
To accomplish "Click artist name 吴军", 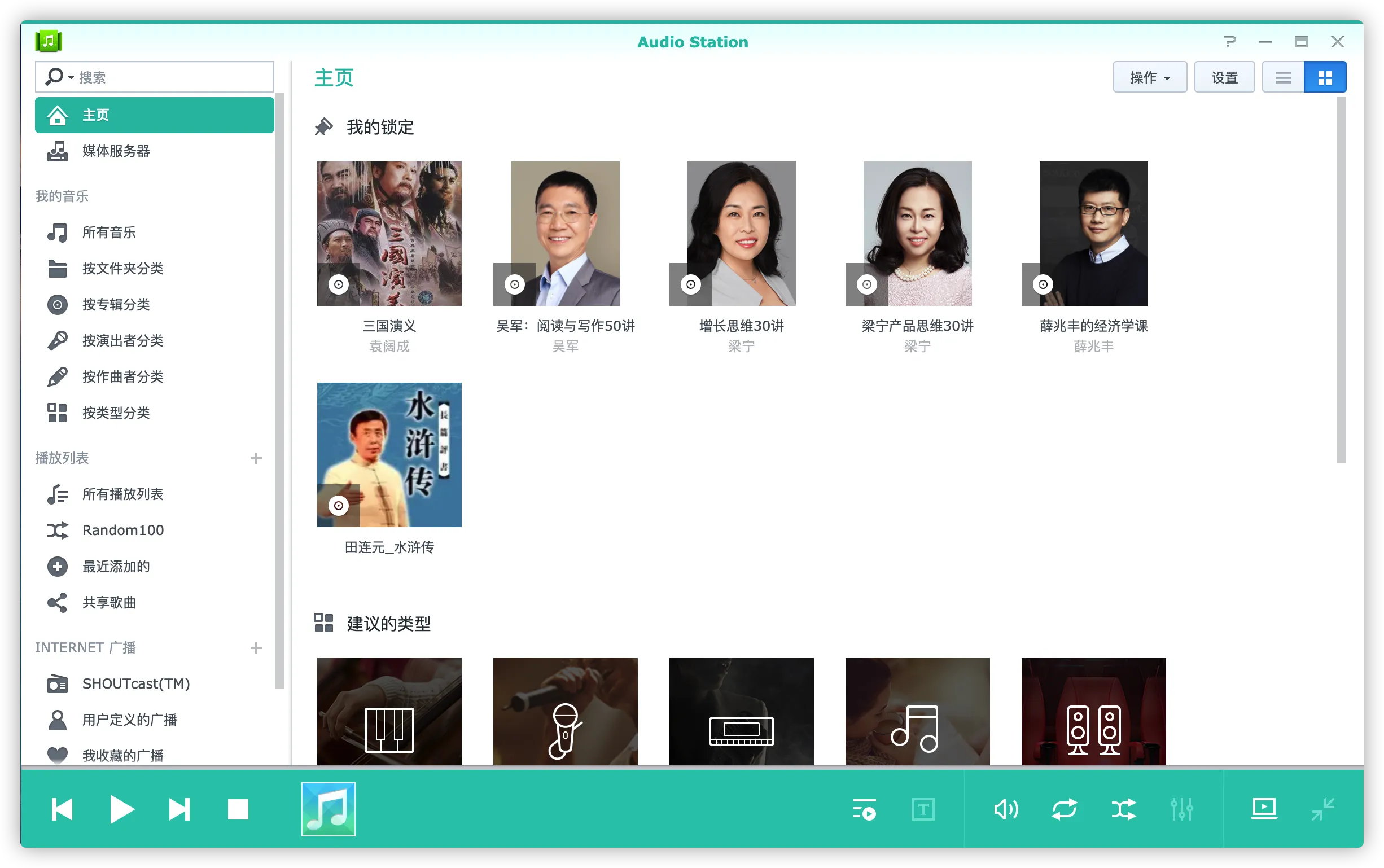I will click(566, 347).
